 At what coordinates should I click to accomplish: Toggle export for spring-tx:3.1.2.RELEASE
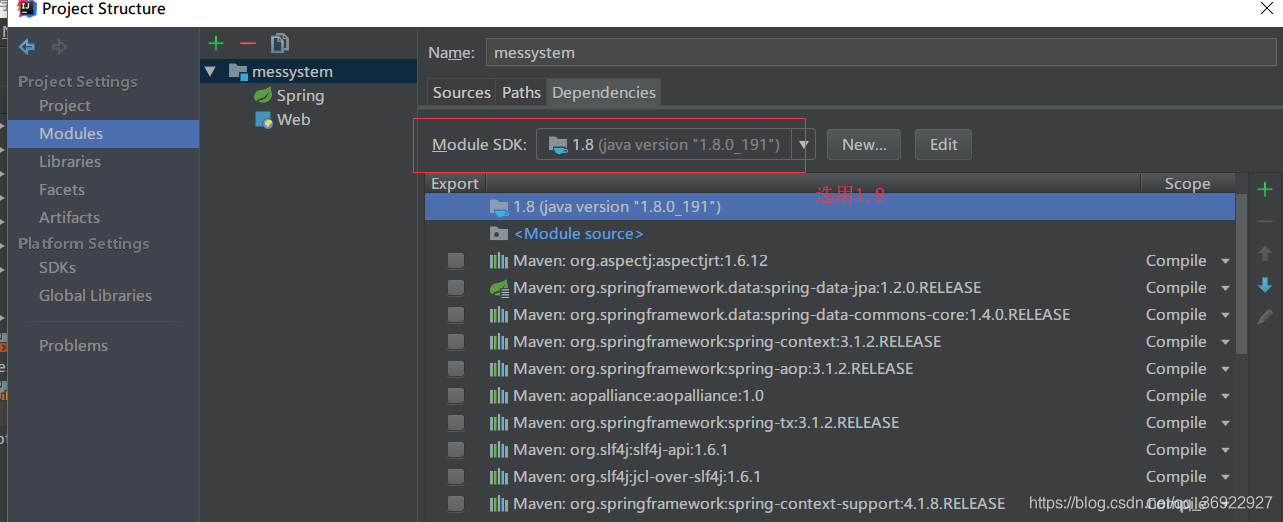[456, 422]
